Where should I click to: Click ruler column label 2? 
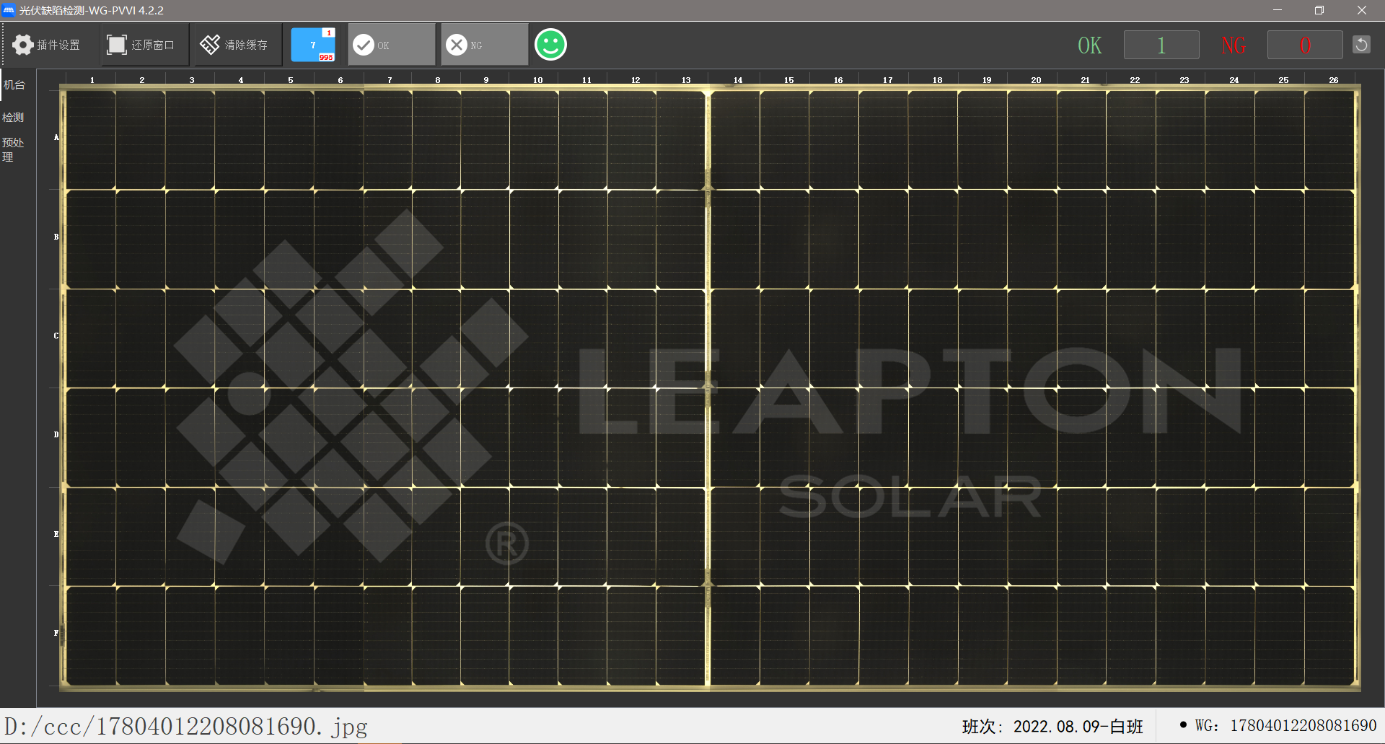click(142, 79)
